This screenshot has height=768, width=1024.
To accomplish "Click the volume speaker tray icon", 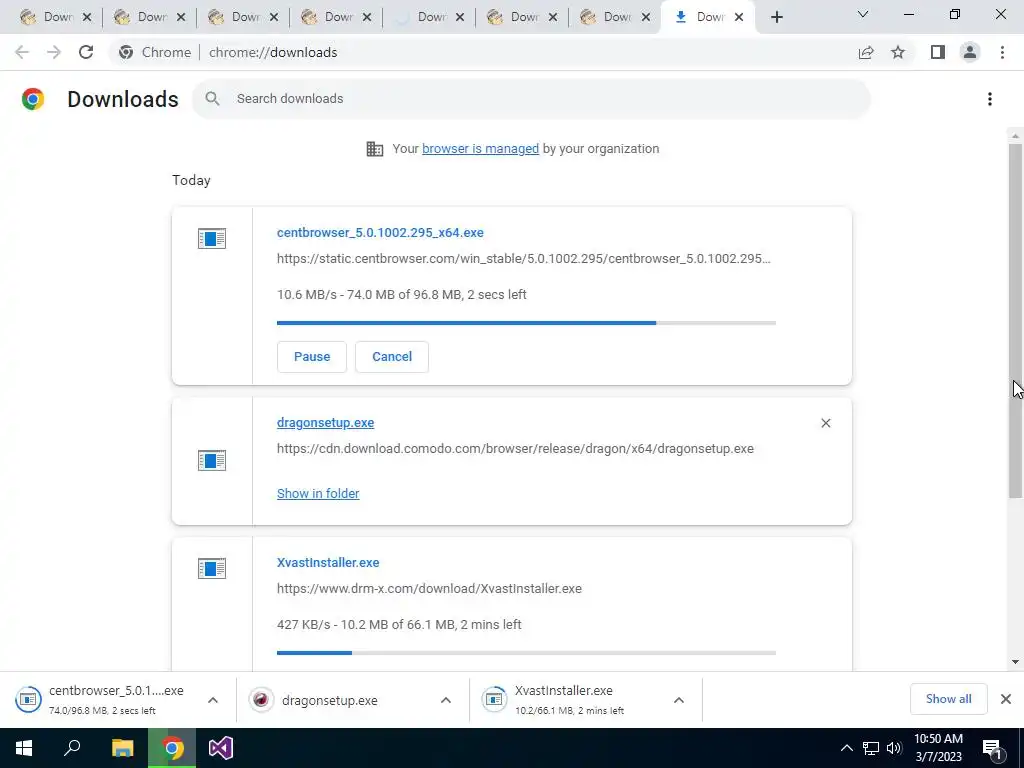I will 894,748.
